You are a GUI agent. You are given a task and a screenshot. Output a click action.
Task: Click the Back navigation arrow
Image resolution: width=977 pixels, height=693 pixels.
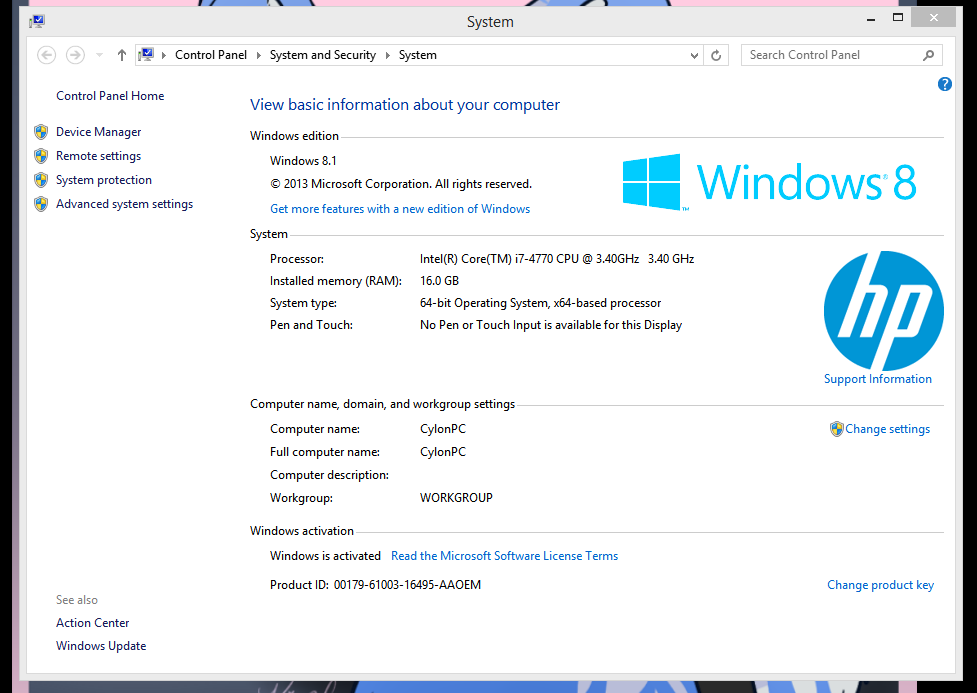point(46,55)
